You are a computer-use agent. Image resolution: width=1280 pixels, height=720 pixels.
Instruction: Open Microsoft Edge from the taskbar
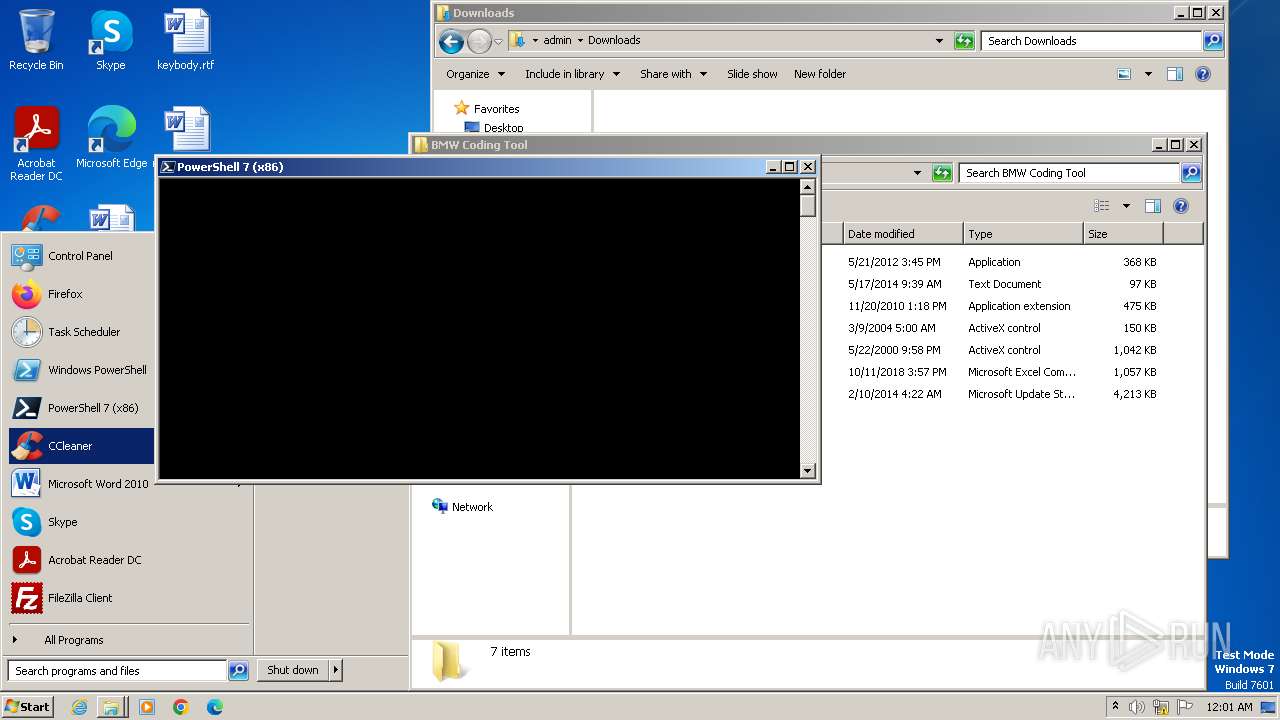[x=215, y=707]
